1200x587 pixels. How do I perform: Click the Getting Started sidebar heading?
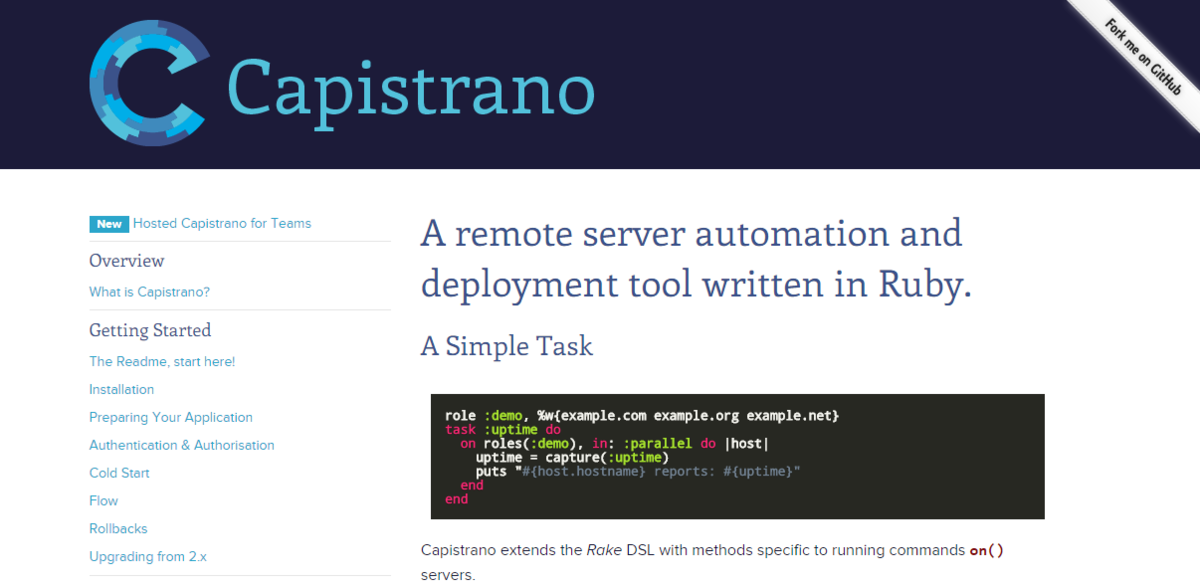[150, 330]
